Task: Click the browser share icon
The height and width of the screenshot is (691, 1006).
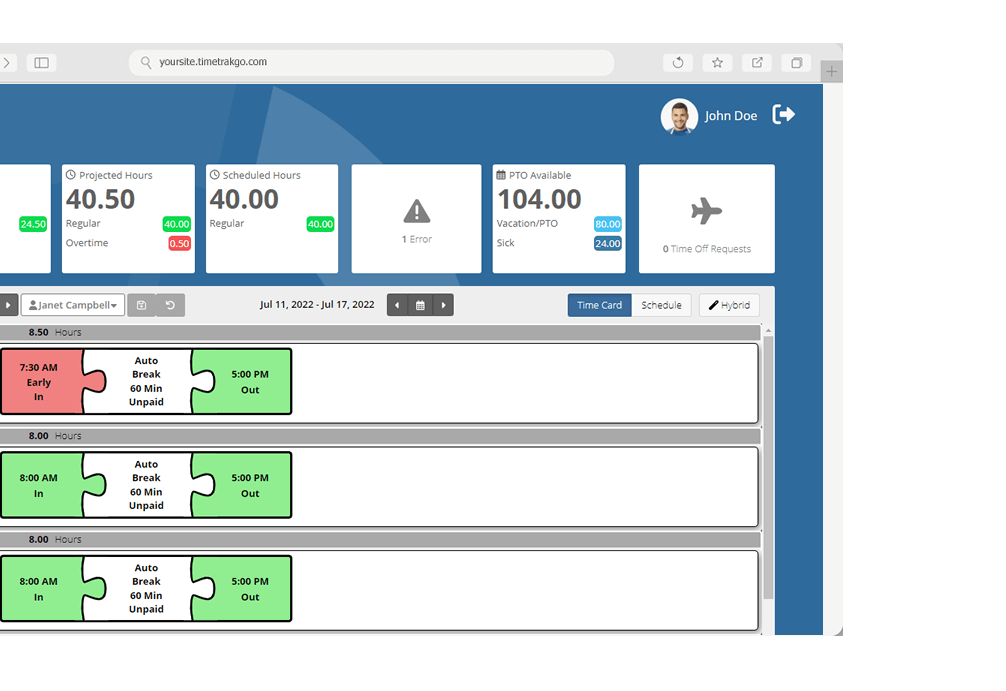Action: click(757, 63)
